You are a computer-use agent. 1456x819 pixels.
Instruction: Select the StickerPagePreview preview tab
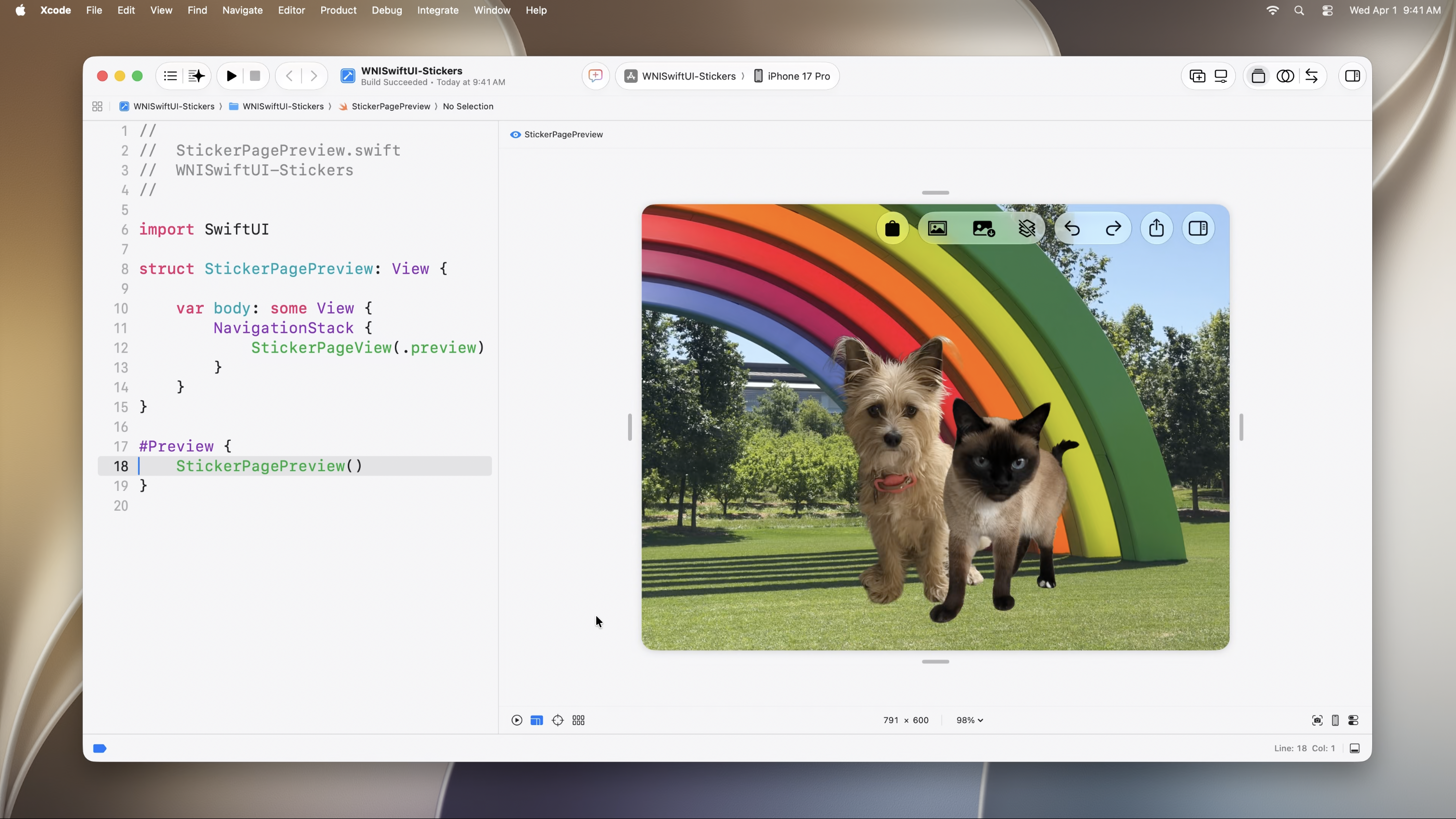tap(556, 134)
